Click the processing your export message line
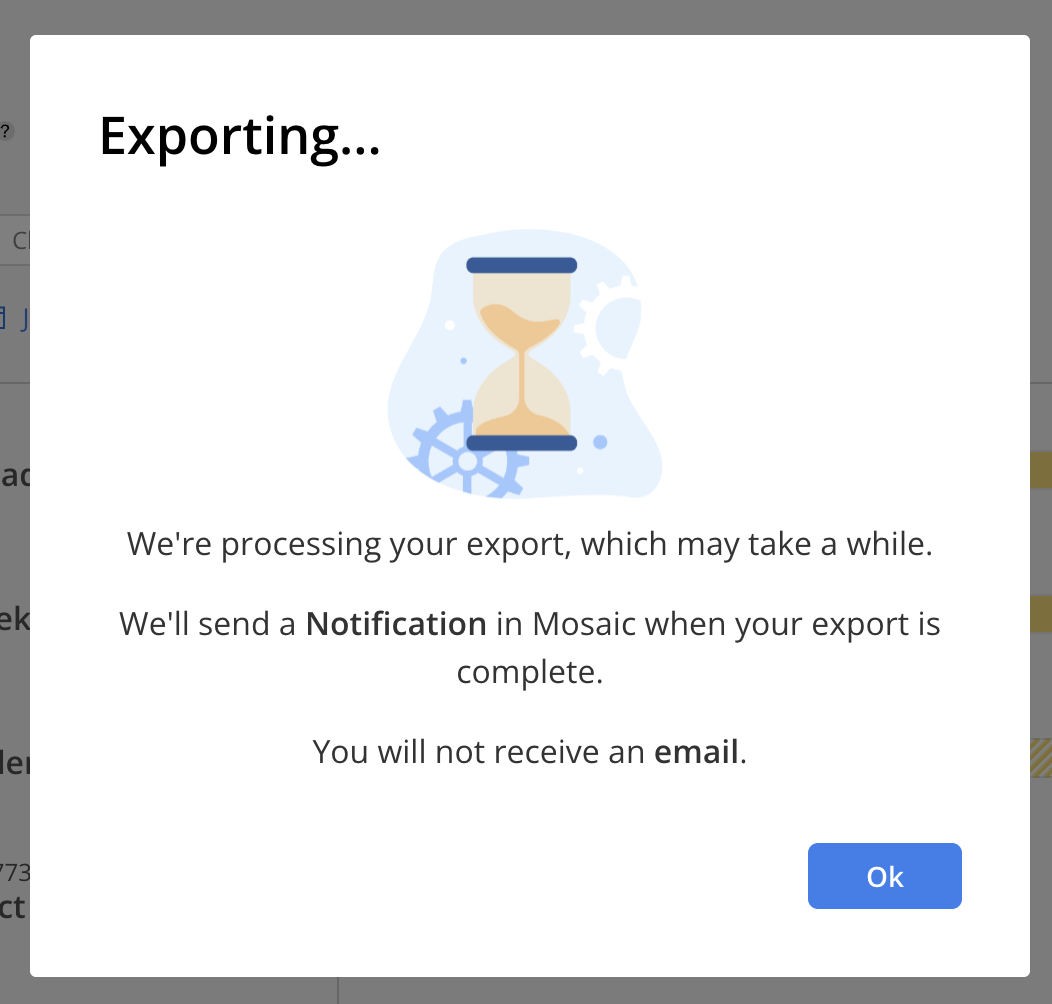This screenshot has width=1052, height=1004. [530, 544]
